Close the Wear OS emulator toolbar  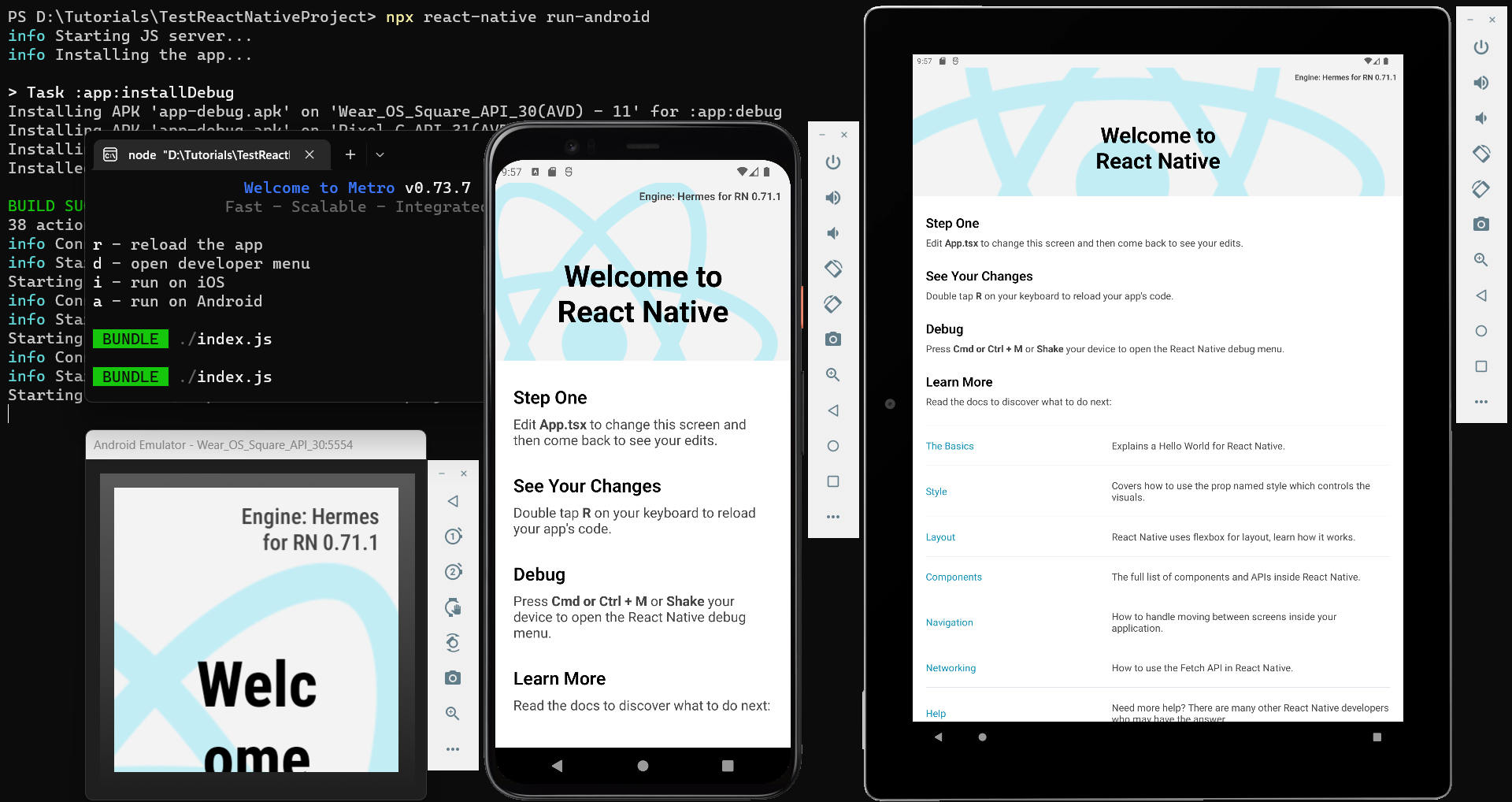coord(464,473)
